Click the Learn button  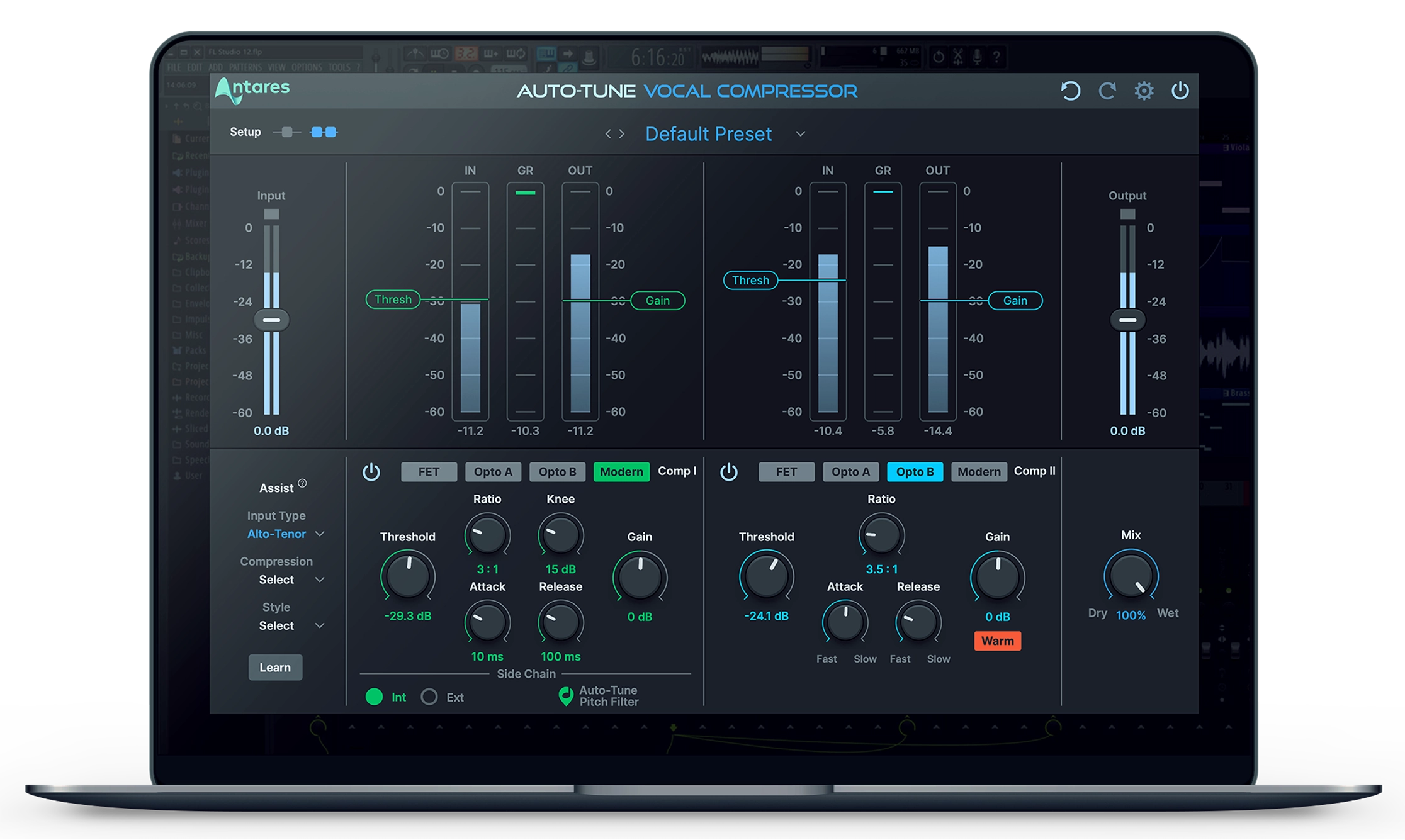(x=275, y=667)
